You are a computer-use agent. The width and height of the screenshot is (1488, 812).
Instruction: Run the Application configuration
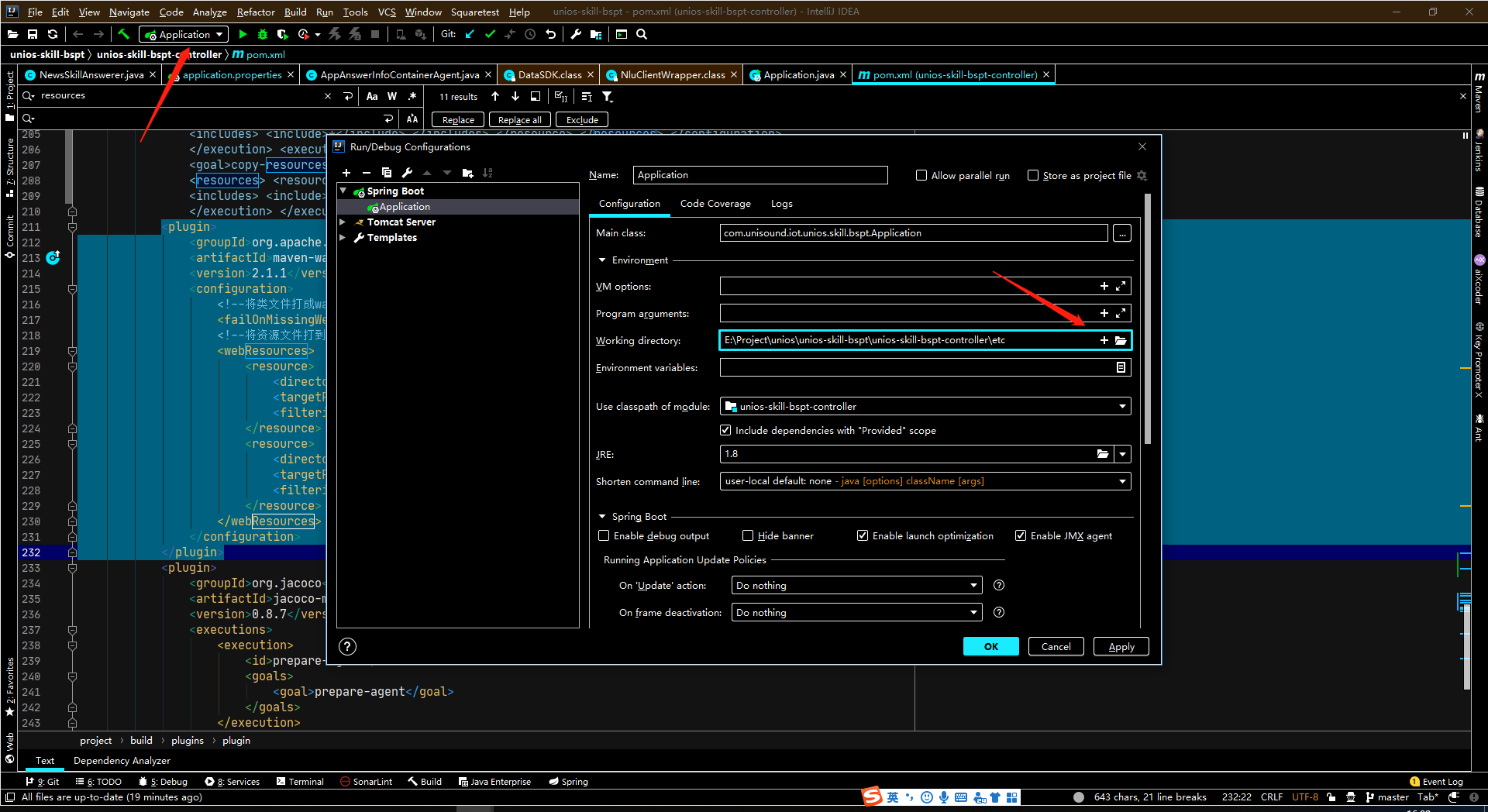click(x=243, y=34)
